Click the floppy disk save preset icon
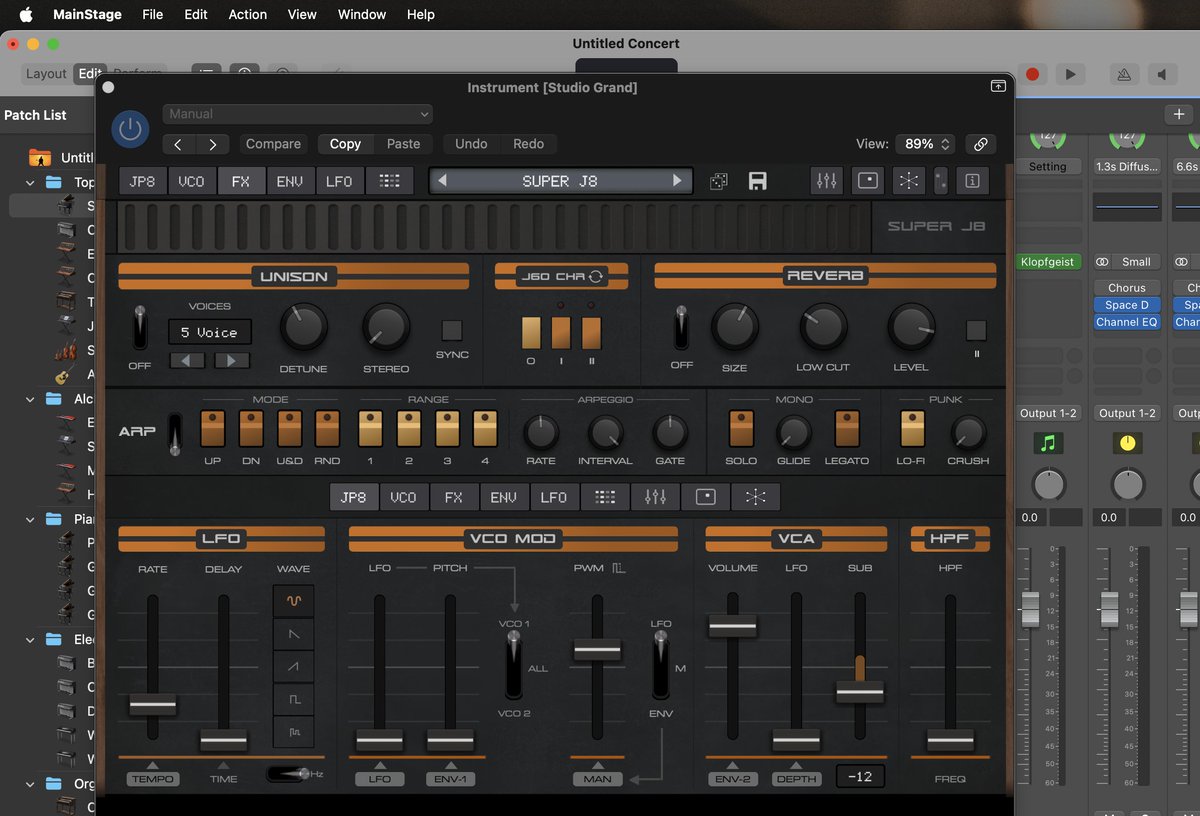Screen dimensions: 1200x816 coord(757,181)
